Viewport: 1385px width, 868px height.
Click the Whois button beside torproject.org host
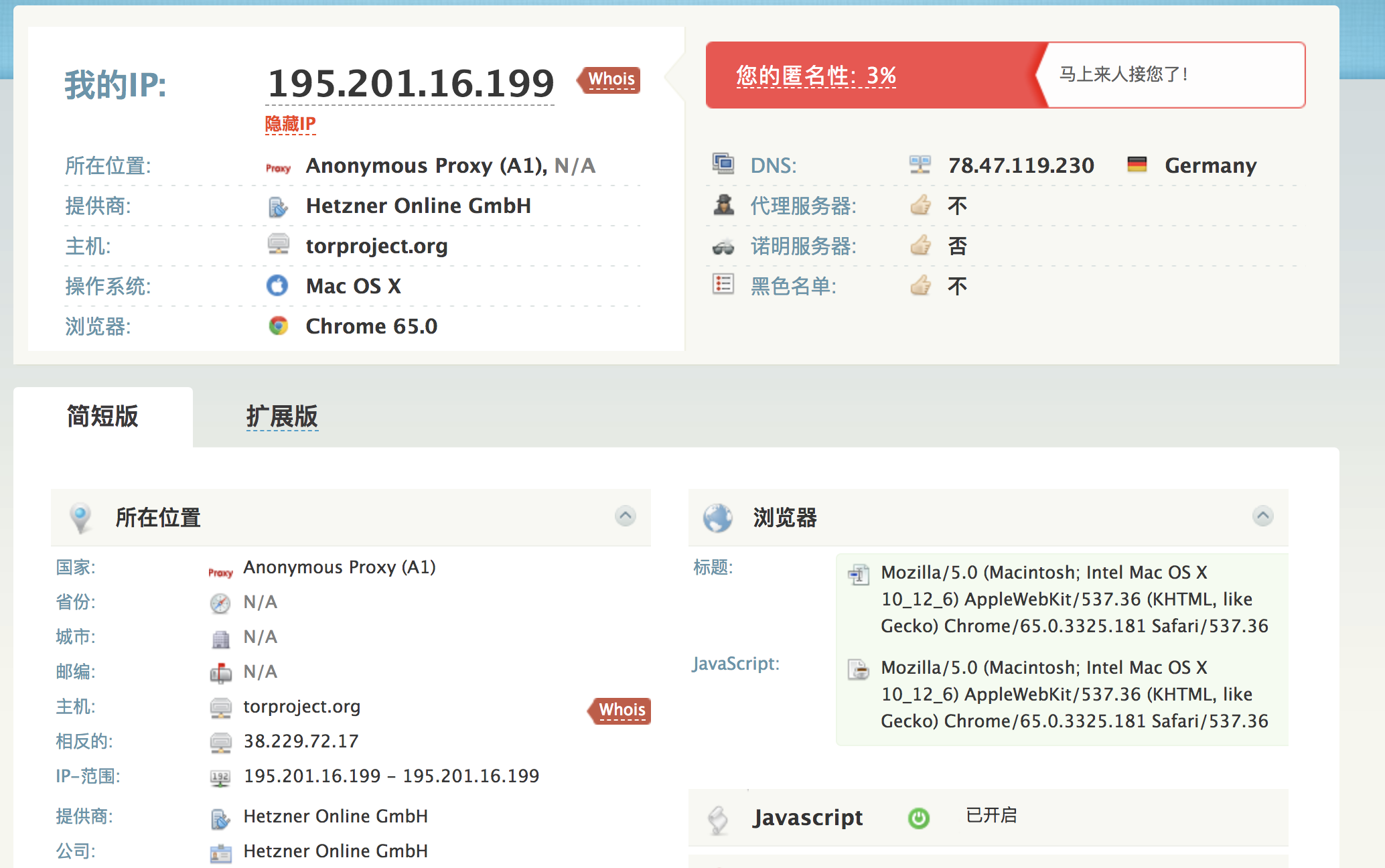coord(619,711)
